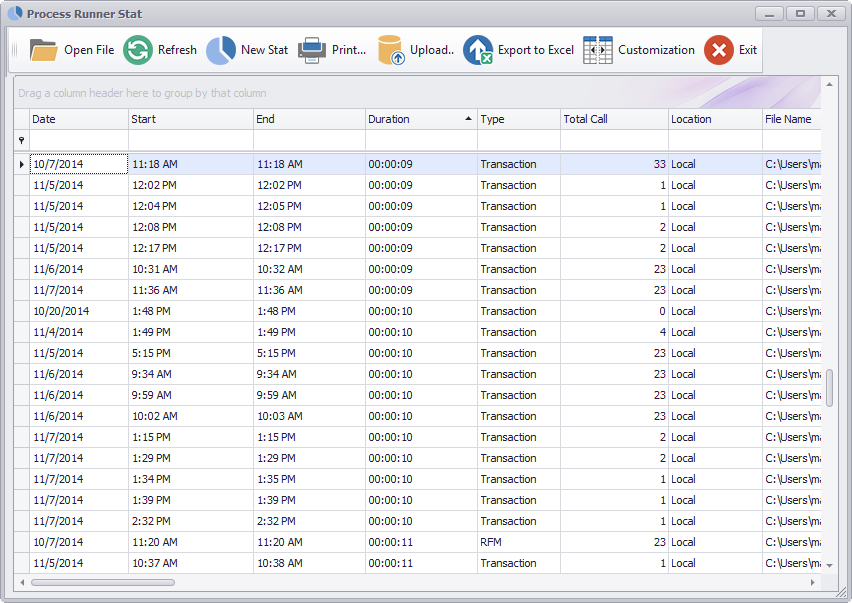
Task: Click the New Stat pie chart icon
Action: tap(221, 50)
